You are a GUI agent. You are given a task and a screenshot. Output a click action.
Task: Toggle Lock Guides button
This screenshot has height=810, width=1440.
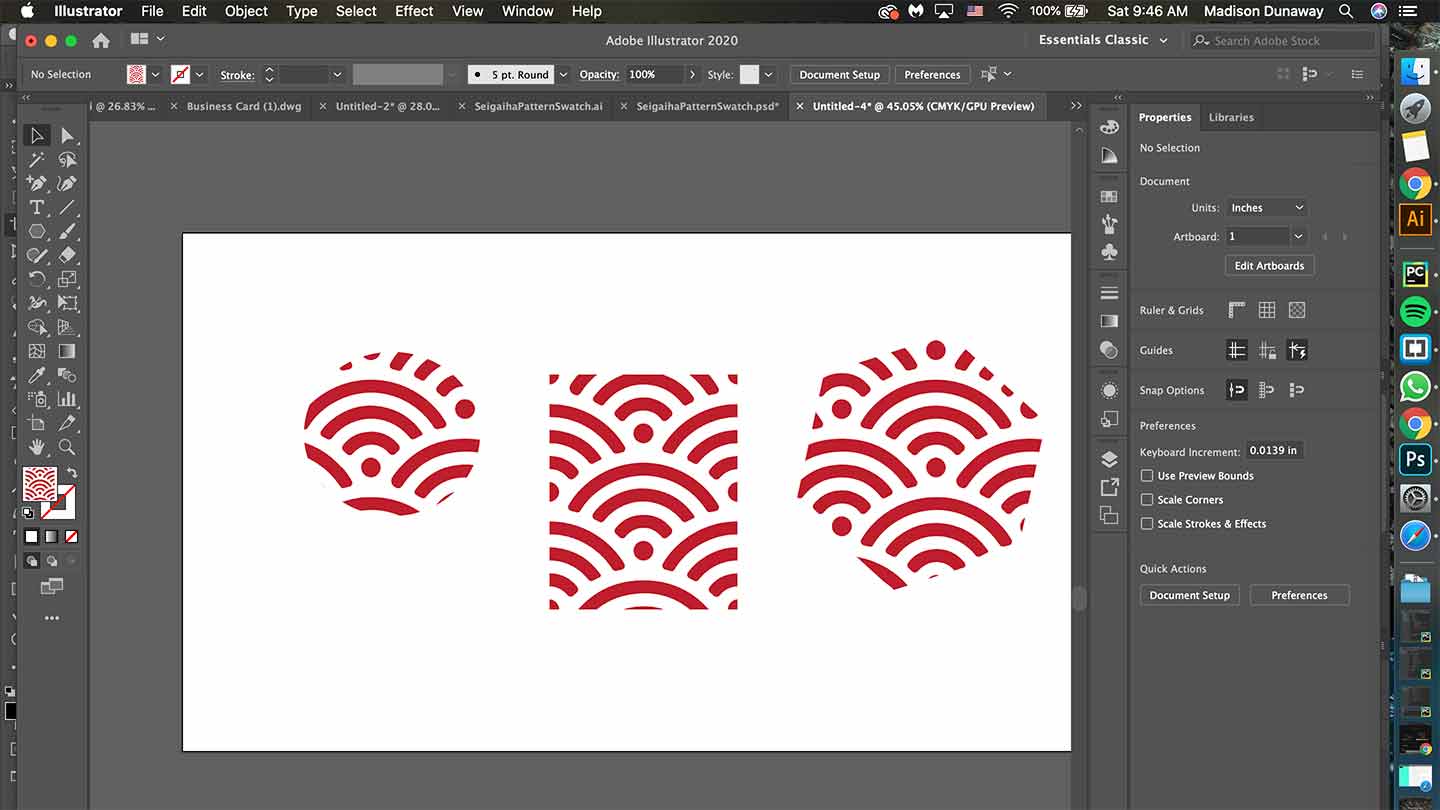pos(1267,350)
